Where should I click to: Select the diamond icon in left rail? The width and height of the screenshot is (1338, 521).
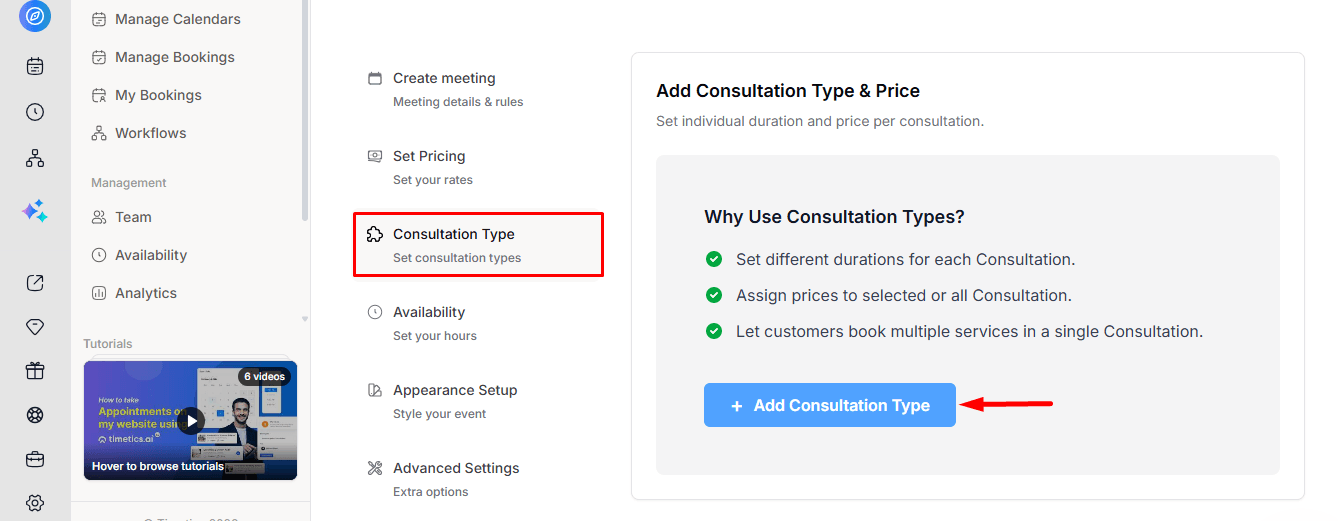[x=35, y=327]
